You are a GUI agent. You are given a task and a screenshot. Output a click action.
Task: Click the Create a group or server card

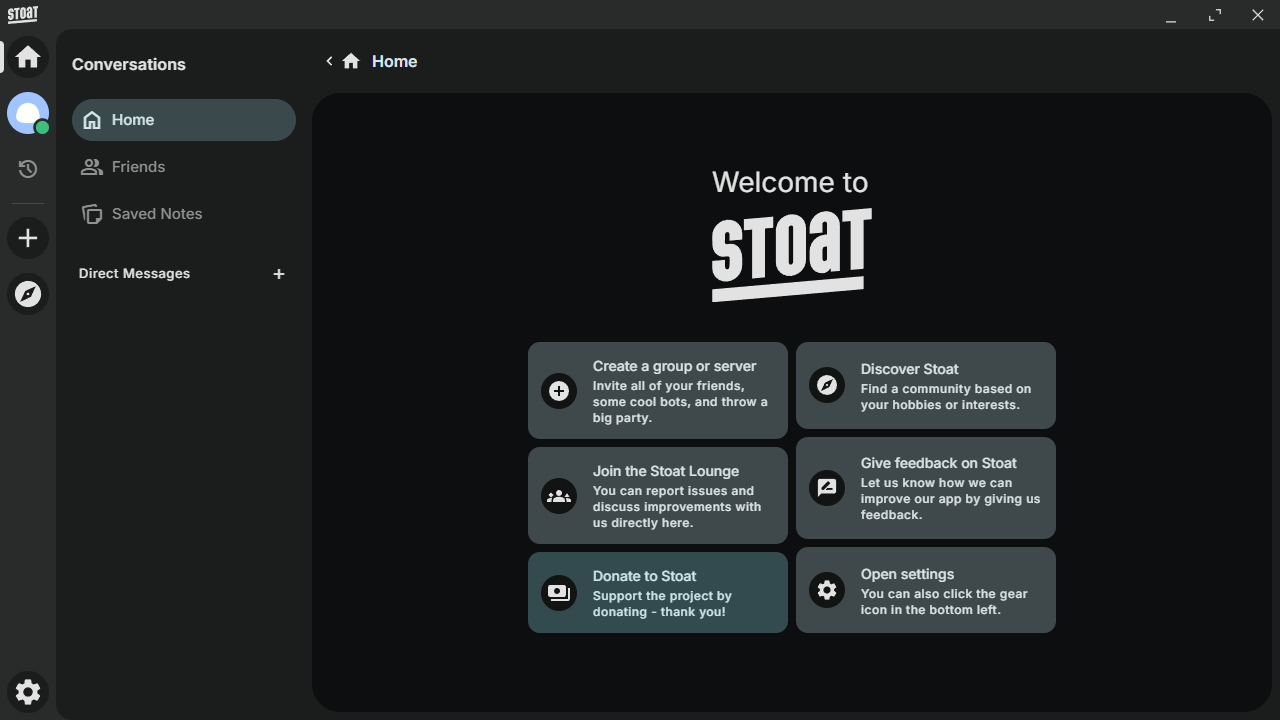658,390
